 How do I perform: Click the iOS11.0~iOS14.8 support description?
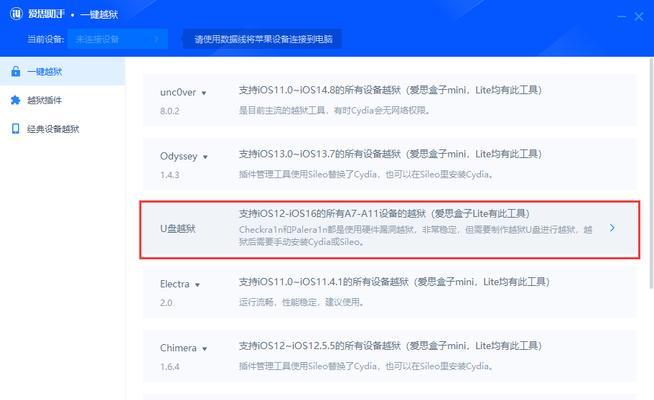(x=390, y=90)
